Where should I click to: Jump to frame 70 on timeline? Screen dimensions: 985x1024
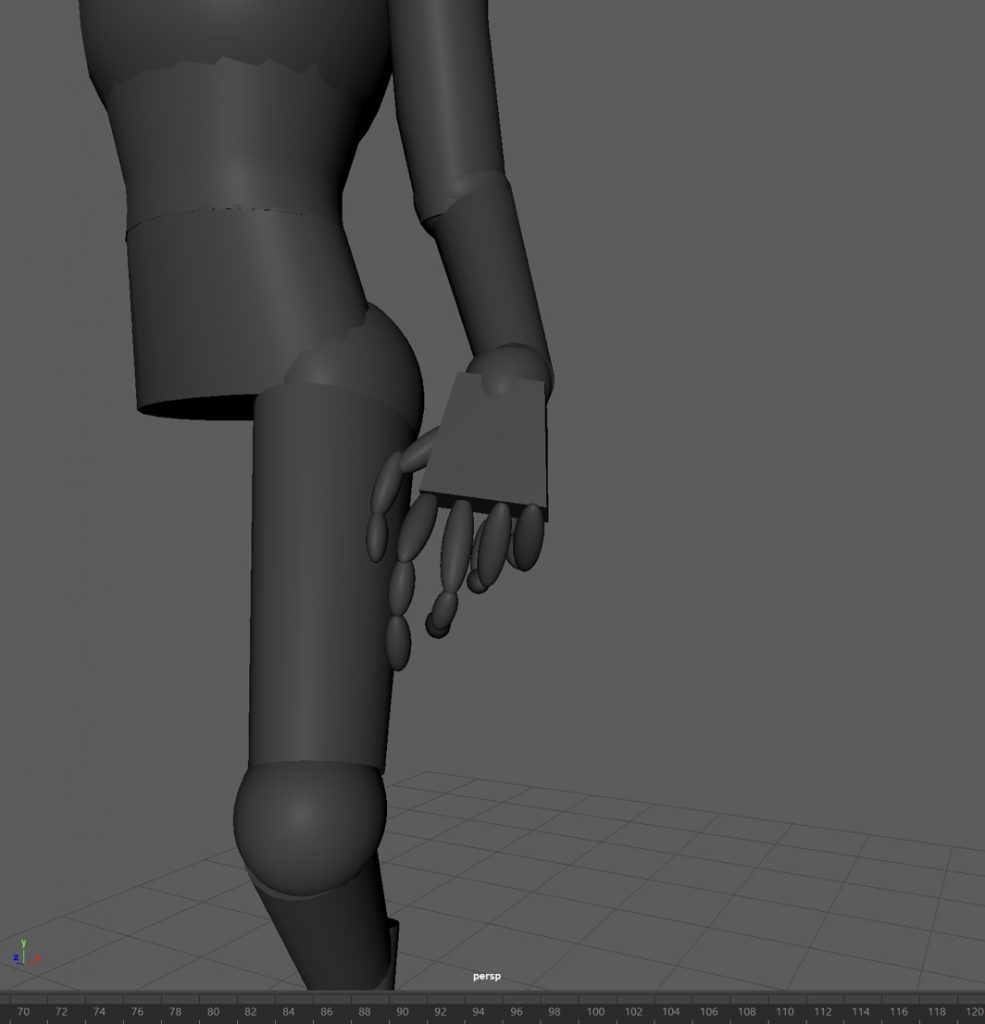(x=23, y=1011)
